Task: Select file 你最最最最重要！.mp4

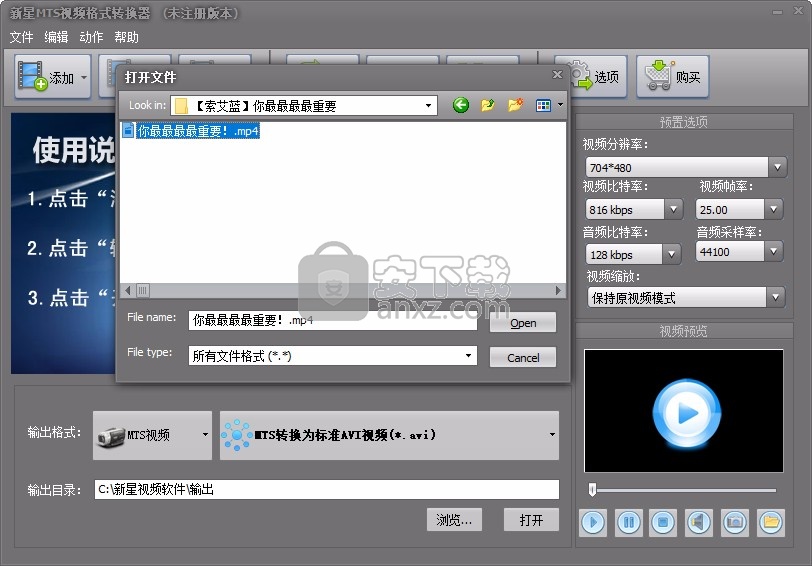Action: 191,130
